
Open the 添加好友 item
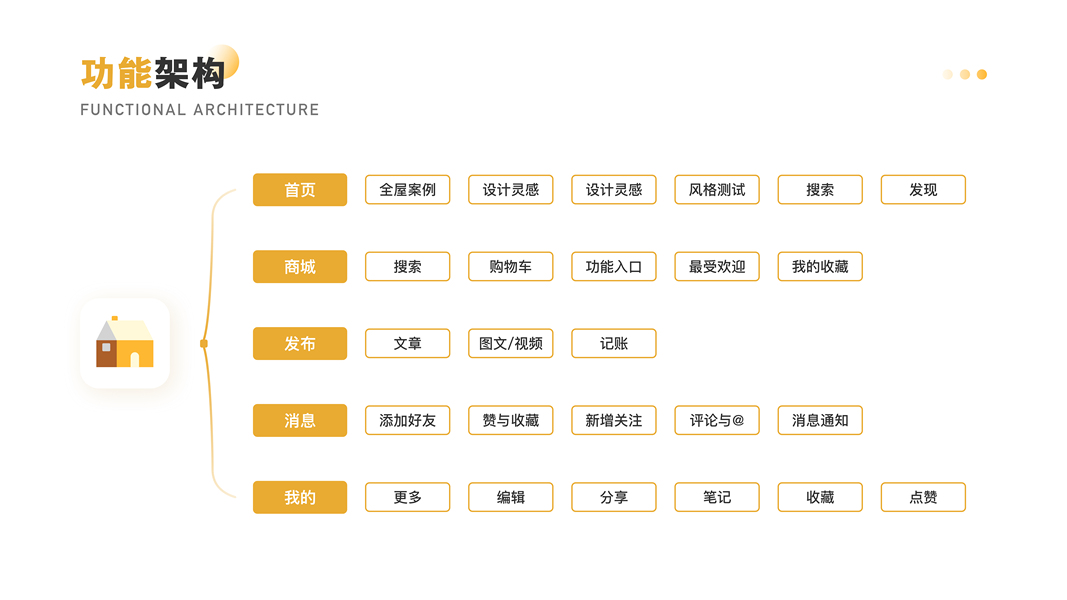coord(408,421)
